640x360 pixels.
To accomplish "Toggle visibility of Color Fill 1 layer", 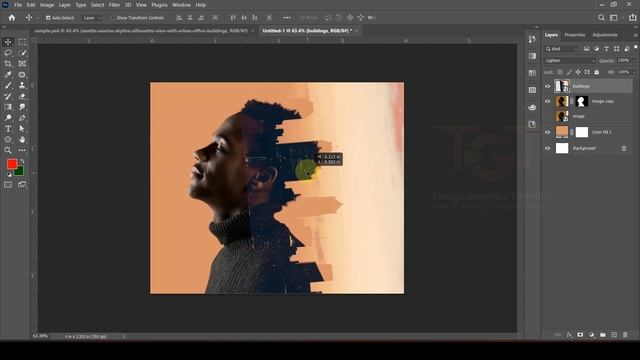I will click(547, 132).
